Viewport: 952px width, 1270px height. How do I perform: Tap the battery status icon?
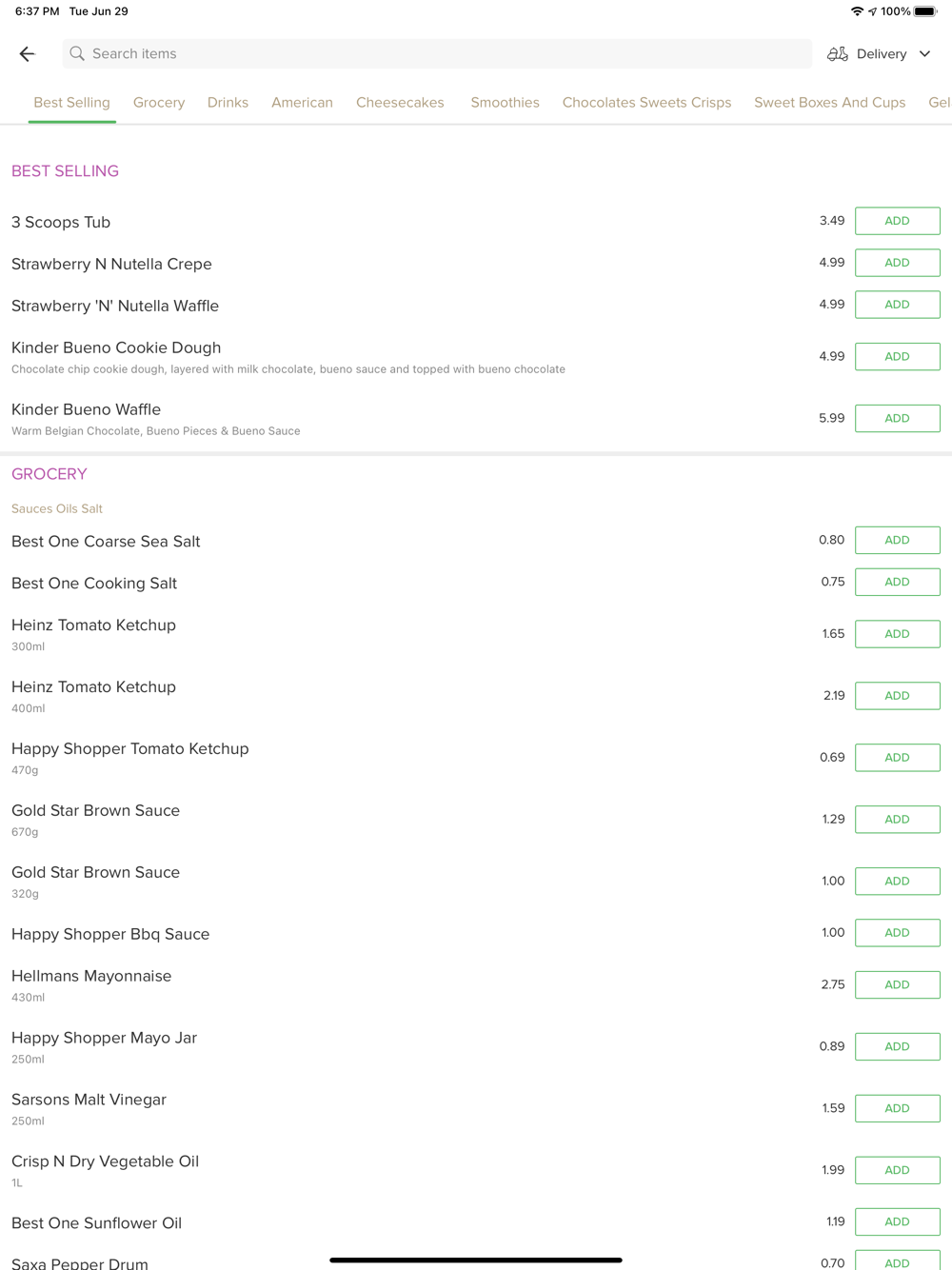tap(926, 11)
